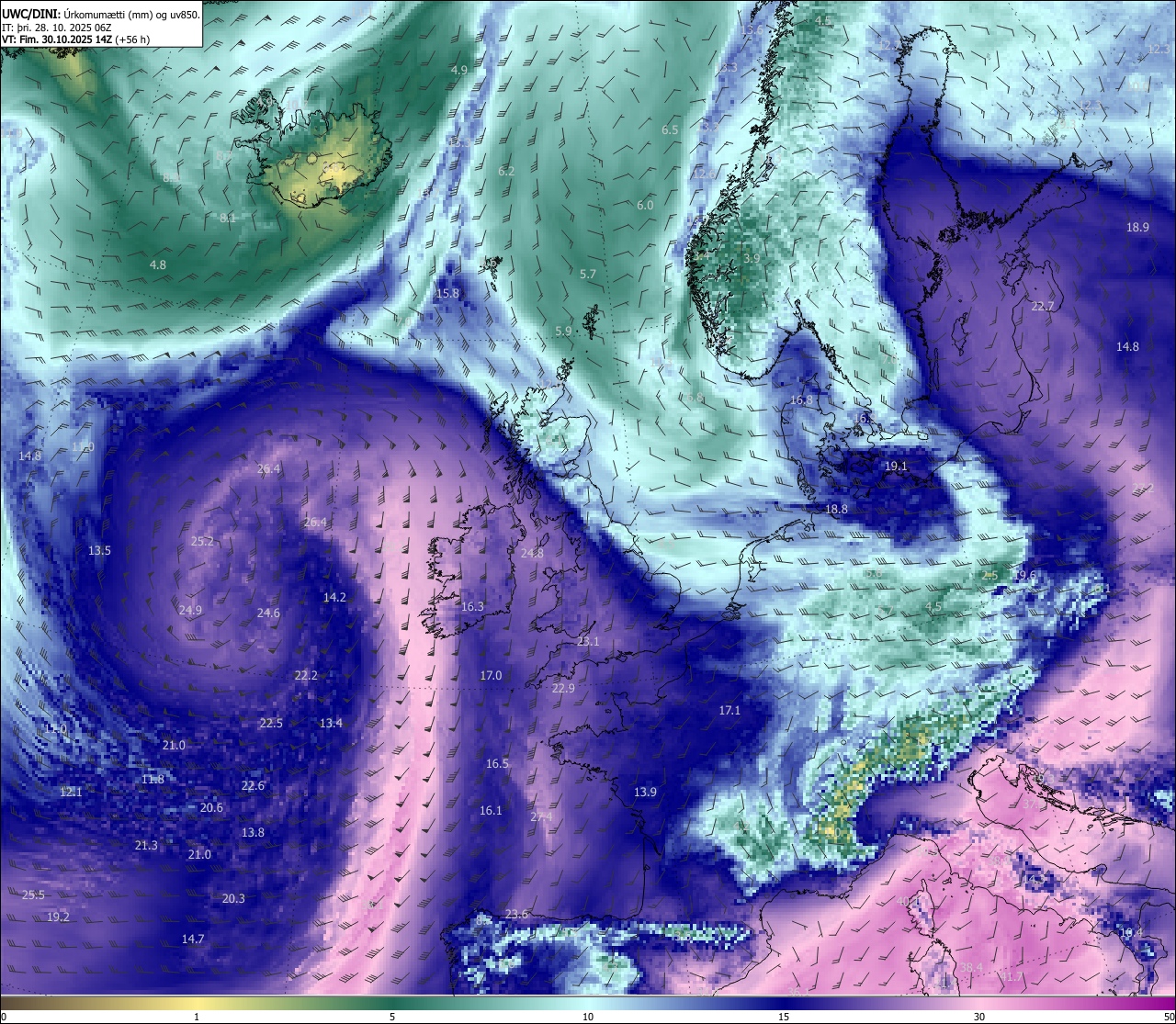Click the map value 22.7
1176x1024 pixels.
tap(1043, 306)
